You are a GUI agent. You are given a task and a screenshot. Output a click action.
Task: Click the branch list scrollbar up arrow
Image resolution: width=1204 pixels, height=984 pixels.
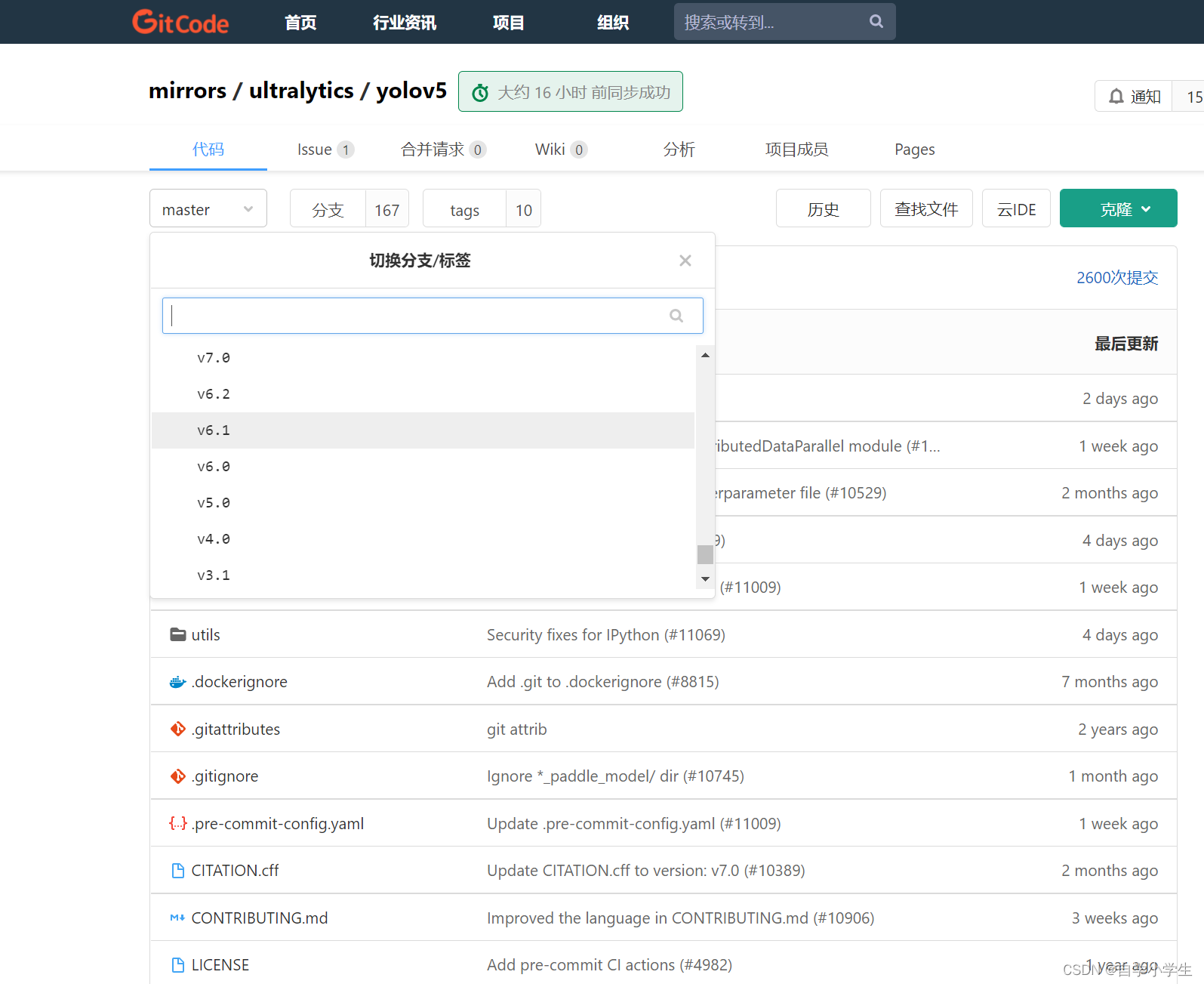[x=705, y=355]
